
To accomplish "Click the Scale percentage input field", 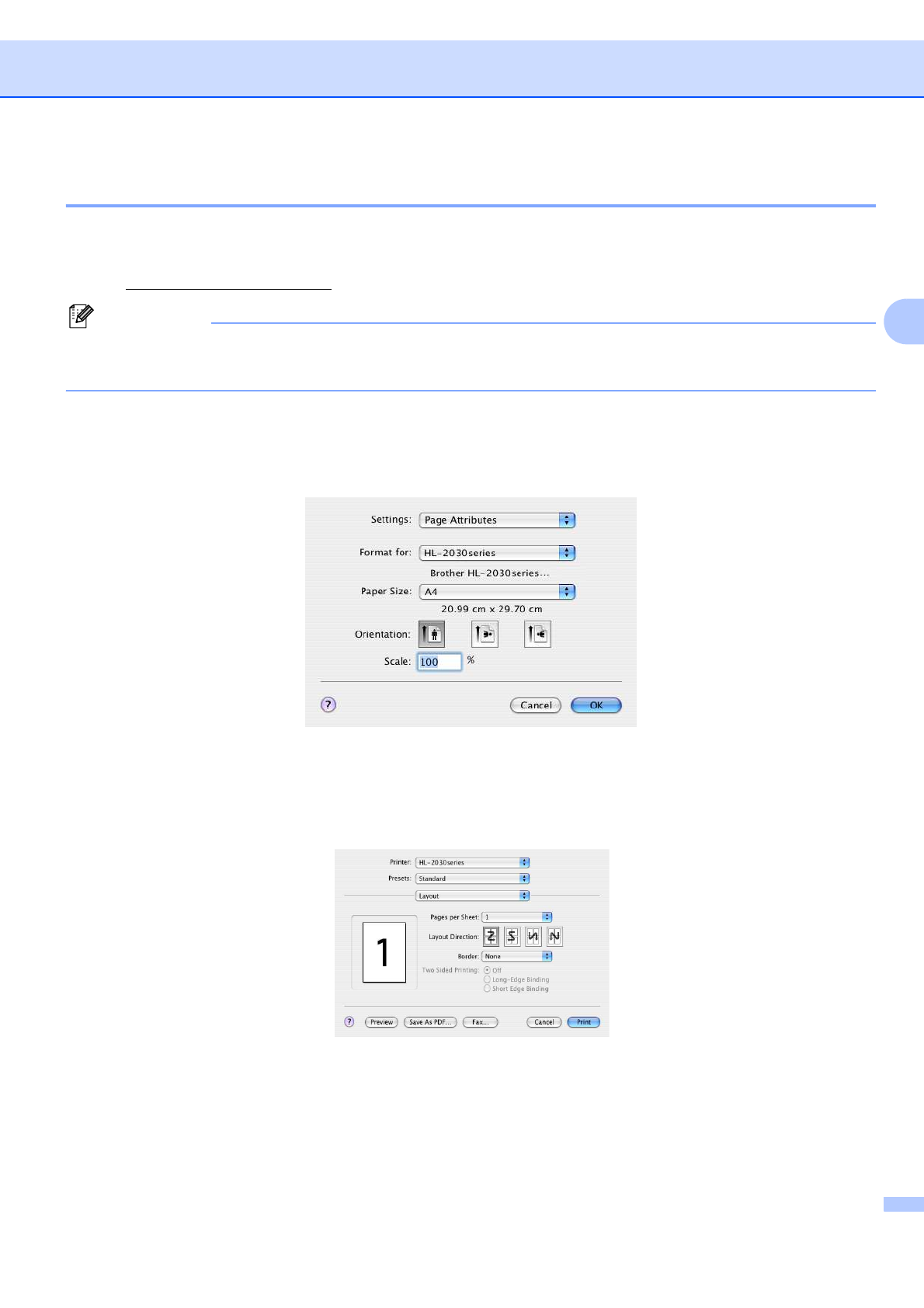I will tap(439, 662).
